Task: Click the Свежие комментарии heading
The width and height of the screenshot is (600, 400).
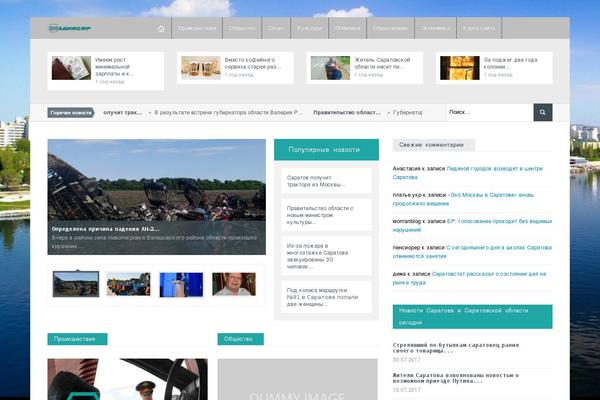Action: click(434, 145)
